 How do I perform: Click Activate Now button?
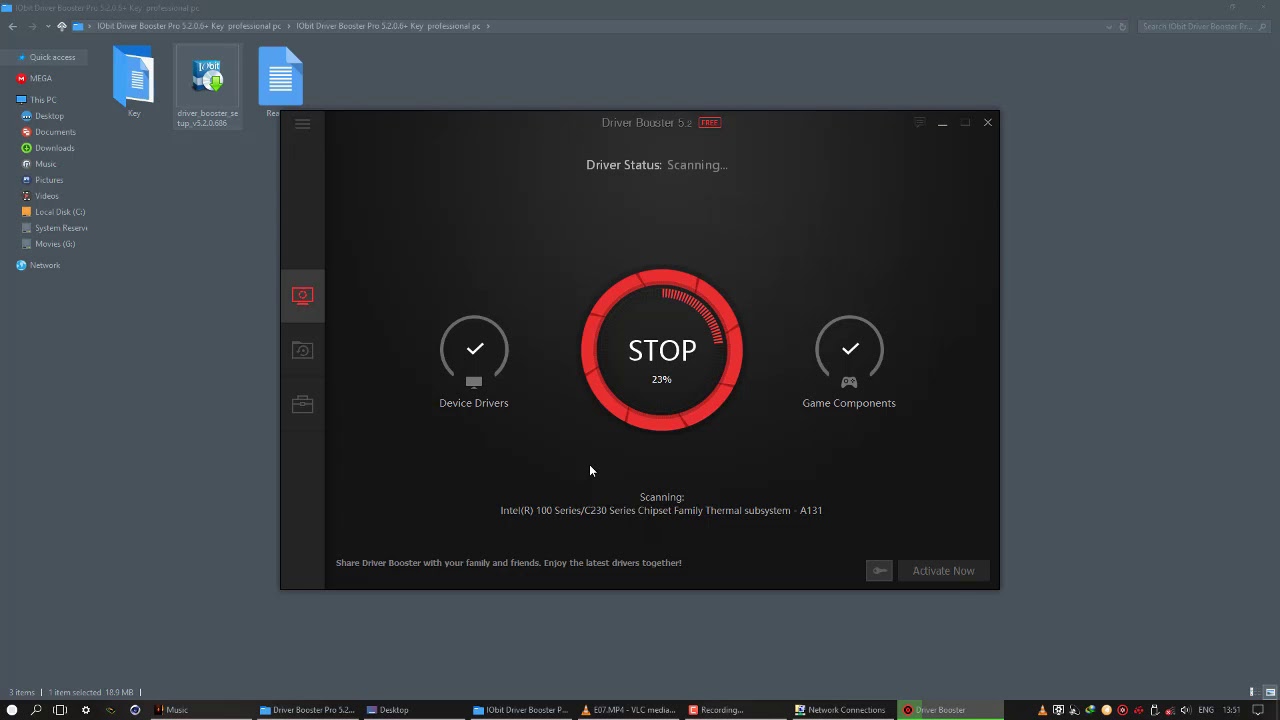tap(943, 571)
